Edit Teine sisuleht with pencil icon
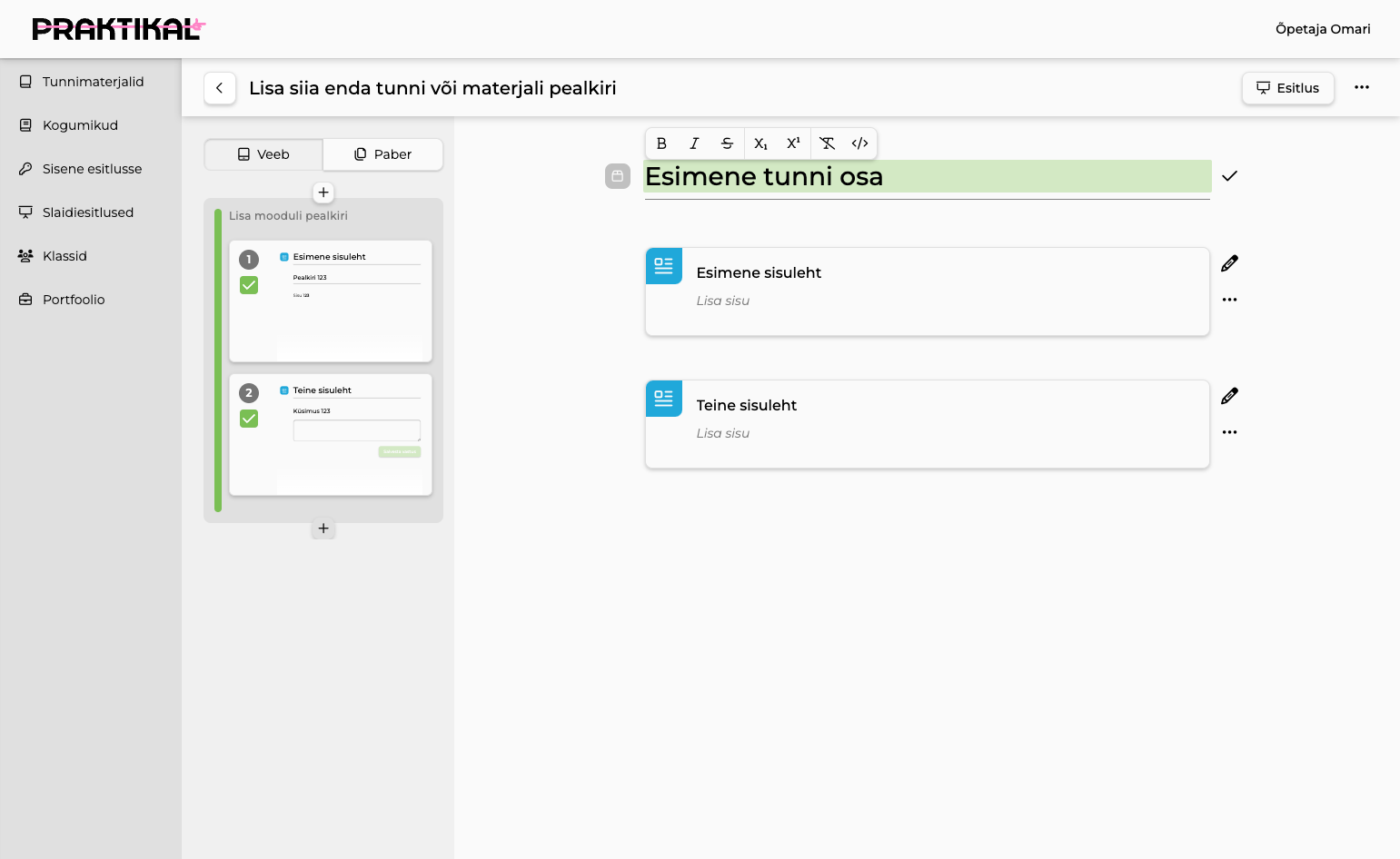This screenshot has height=859, width=1400. [x=1229, y=396]
